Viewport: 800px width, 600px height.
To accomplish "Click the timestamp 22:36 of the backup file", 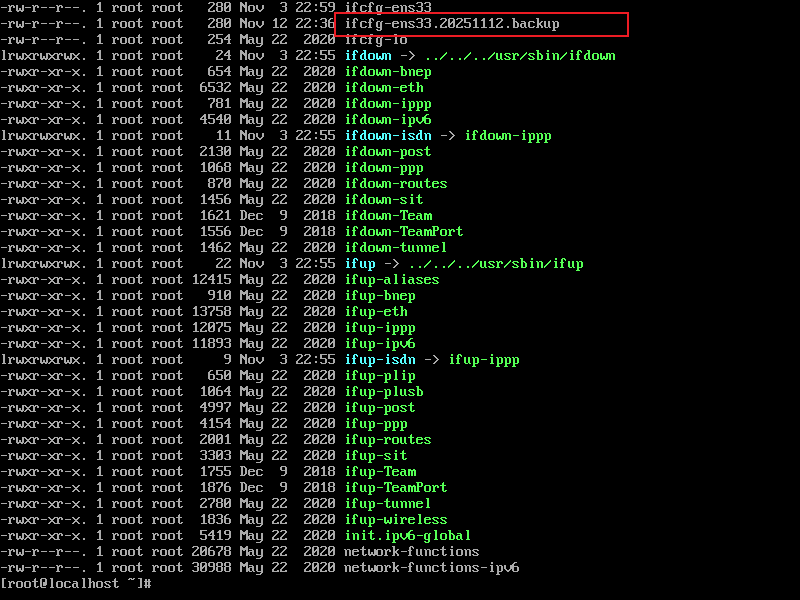I will click(x=315, y=24).
